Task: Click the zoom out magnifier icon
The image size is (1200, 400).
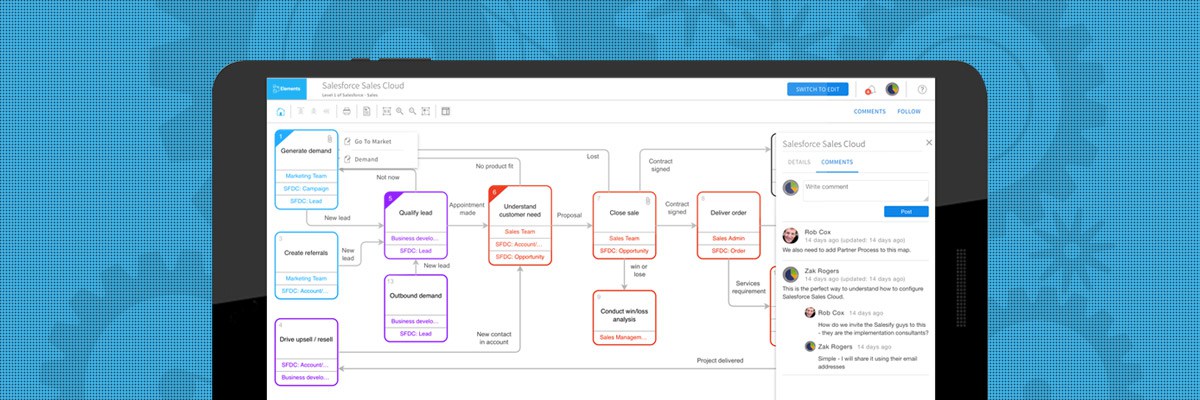Action: tap(413, 111)
